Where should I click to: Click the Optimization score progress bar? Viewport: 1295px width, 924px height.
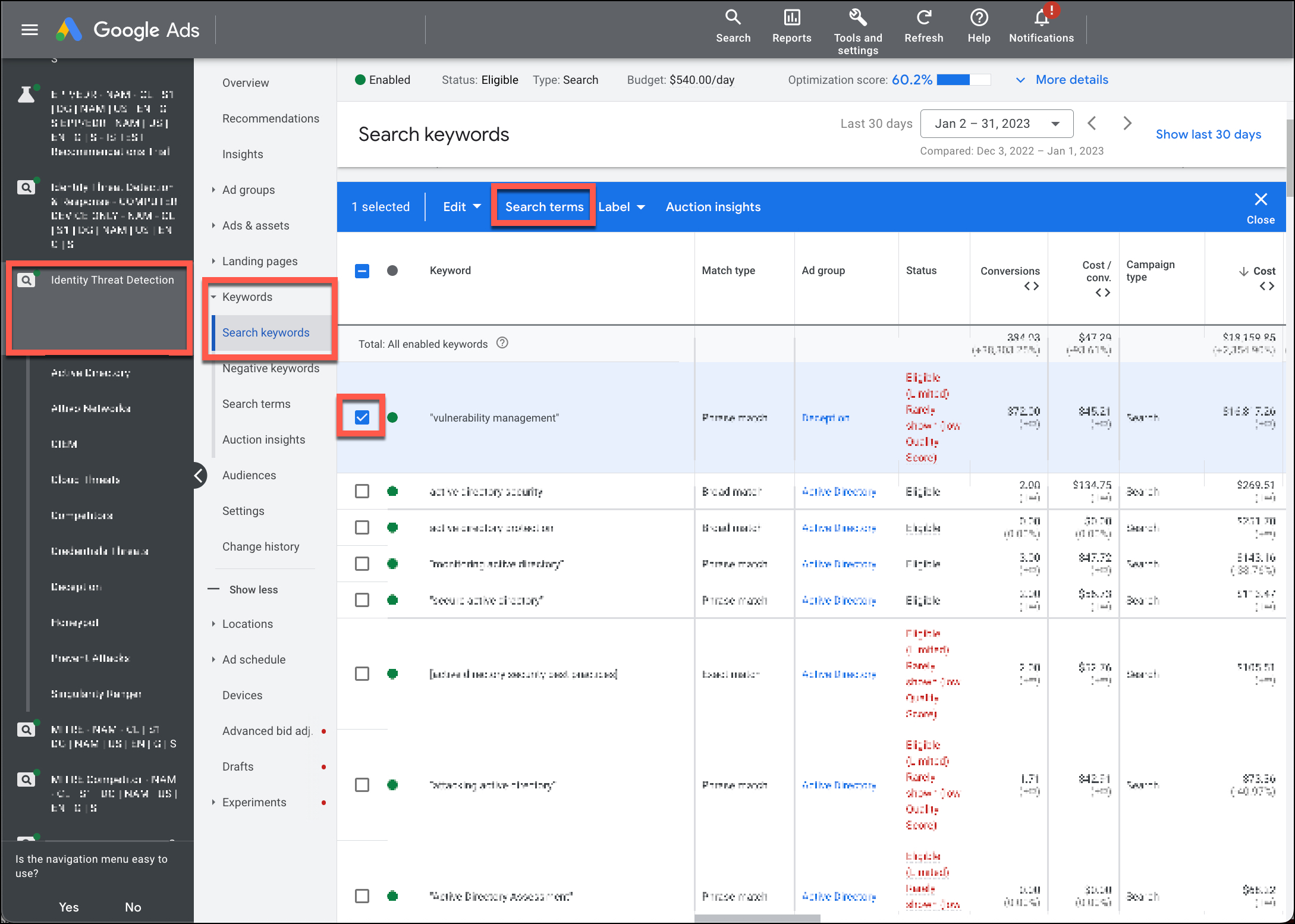pos(963,80)
